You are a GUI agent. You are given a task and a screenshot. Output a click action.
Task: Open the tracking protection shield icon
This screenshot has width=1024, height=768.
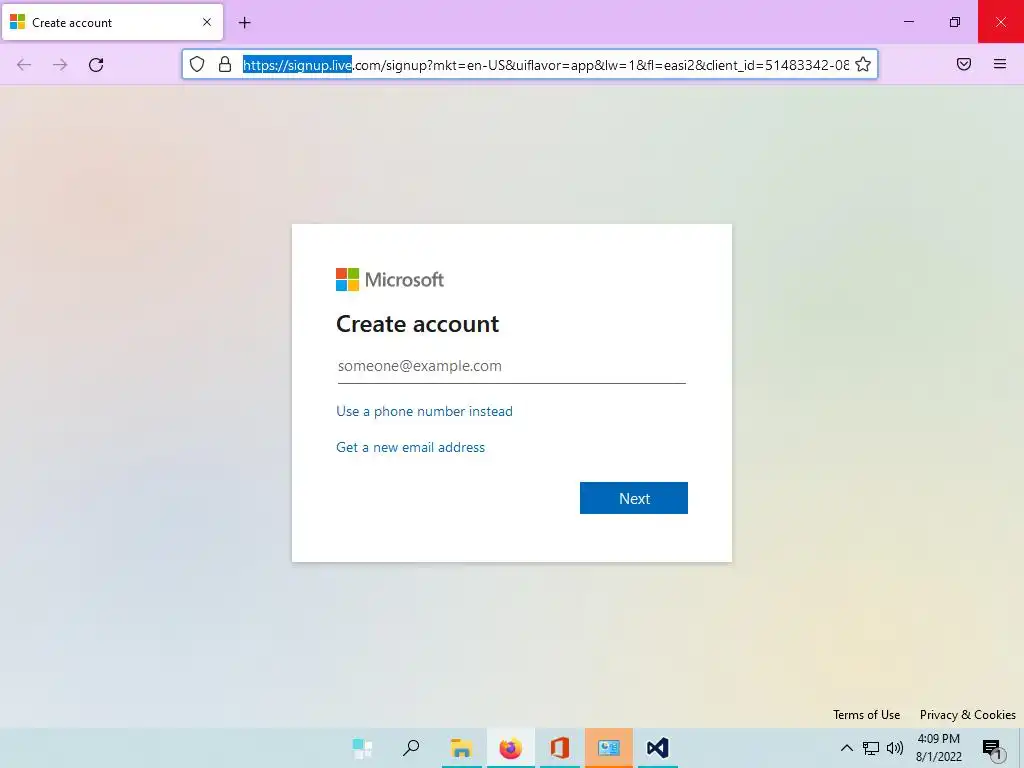197,64
